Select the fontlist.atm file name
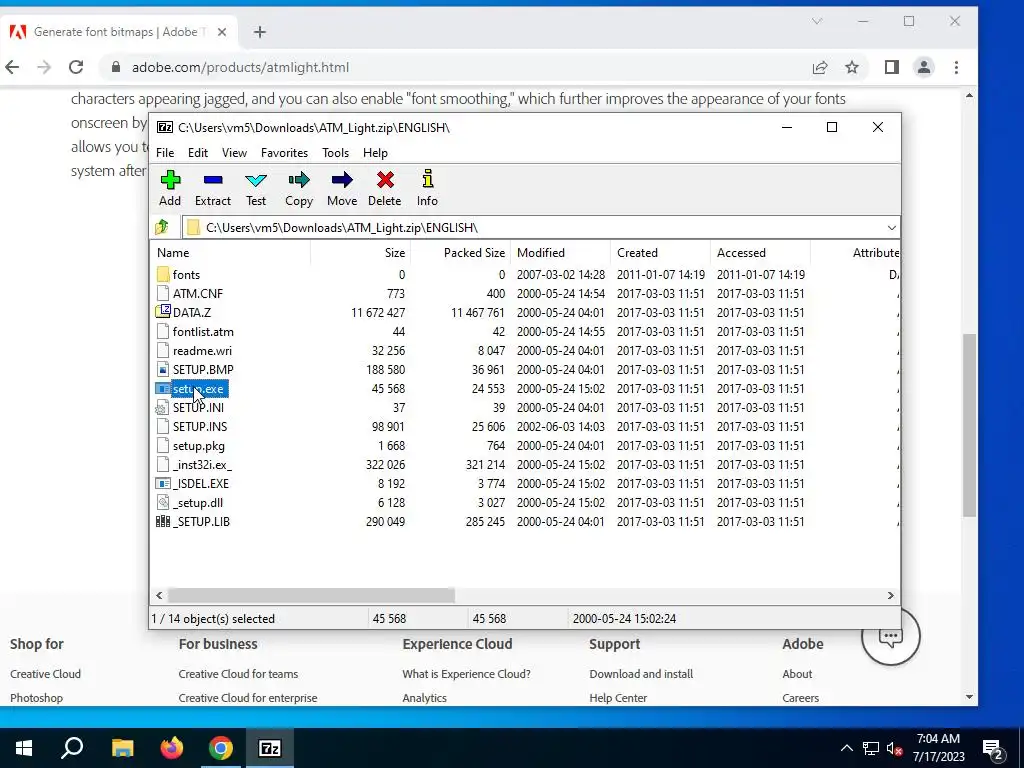 (x=203, y=332)
